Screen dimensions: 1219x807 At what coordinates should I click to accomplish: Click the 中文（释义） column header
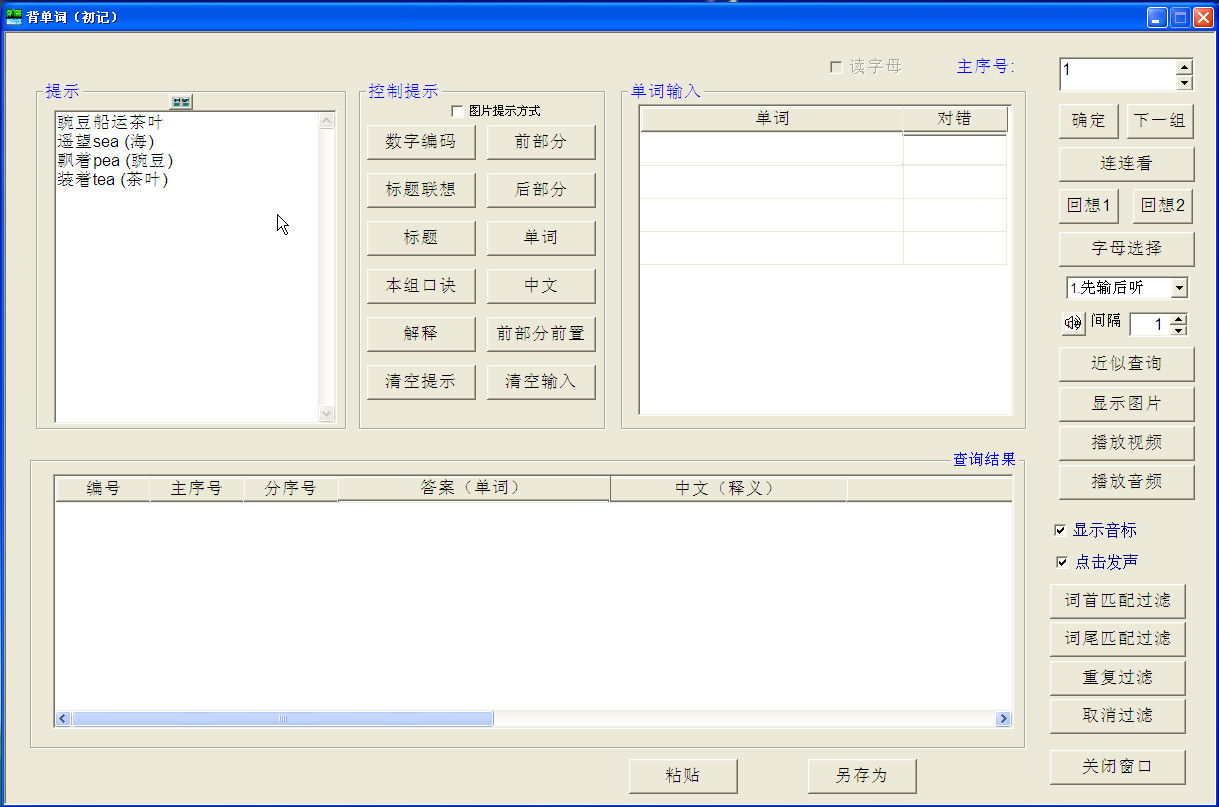coord(729,489)
